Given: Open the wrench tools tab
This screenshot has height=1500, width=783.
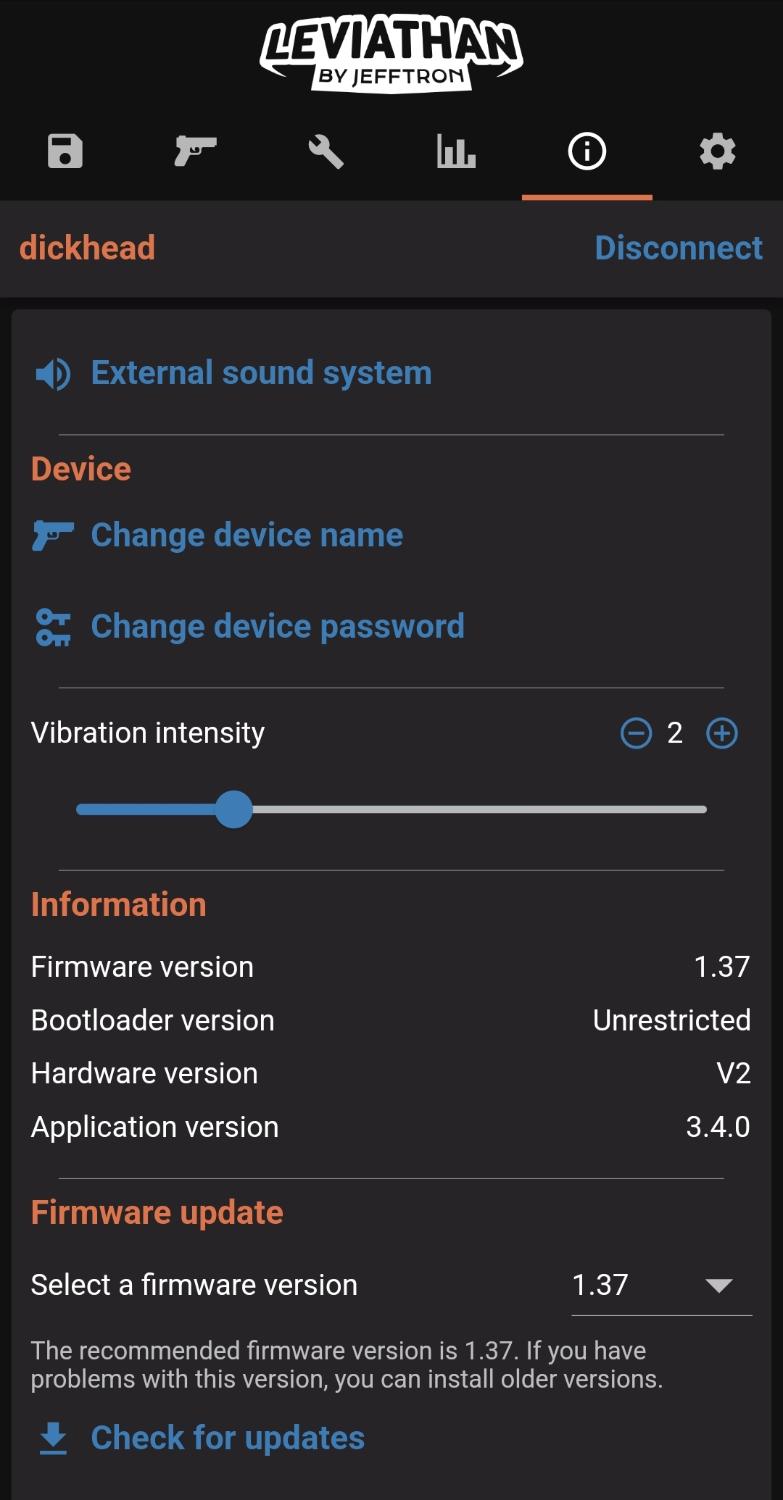Looking at the screenshot, I should (326, 152).
